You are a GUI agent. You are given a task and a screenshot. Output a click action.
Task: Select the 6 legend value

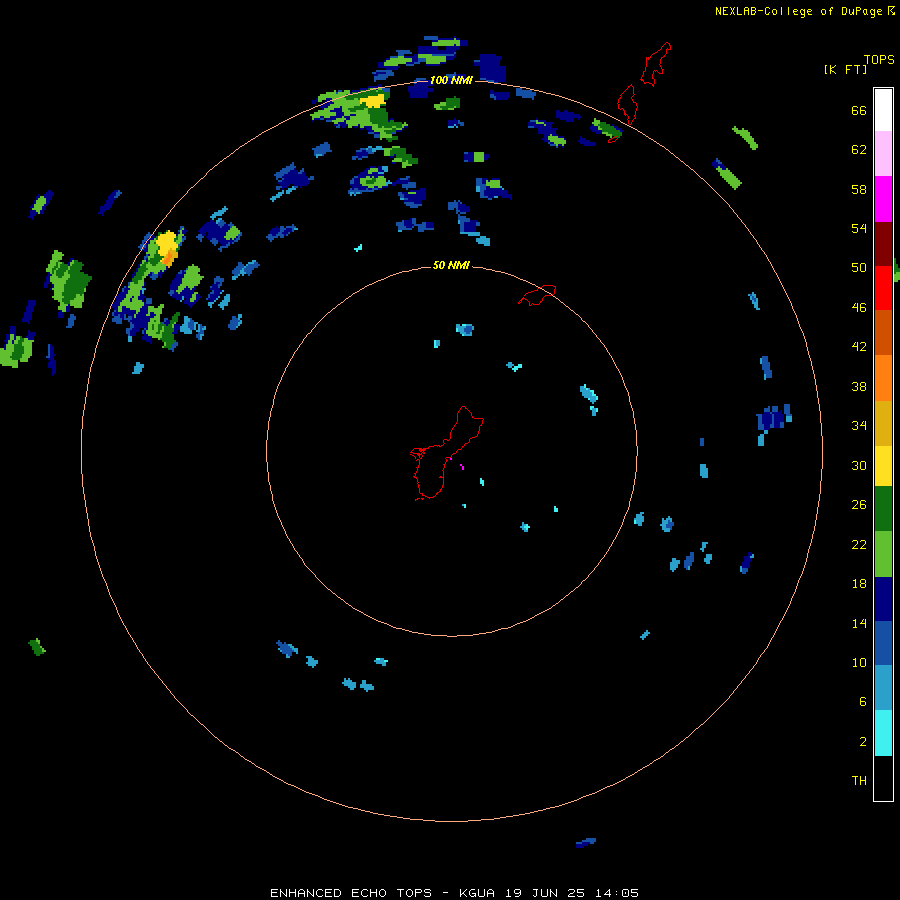(x=863, y=702)
